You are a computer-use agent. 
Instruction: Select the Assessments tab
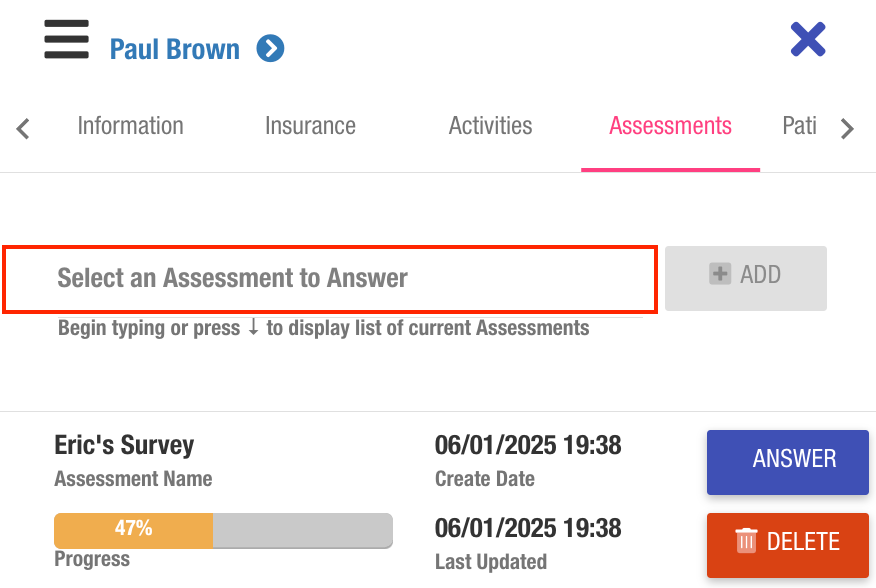click(670, 126)
